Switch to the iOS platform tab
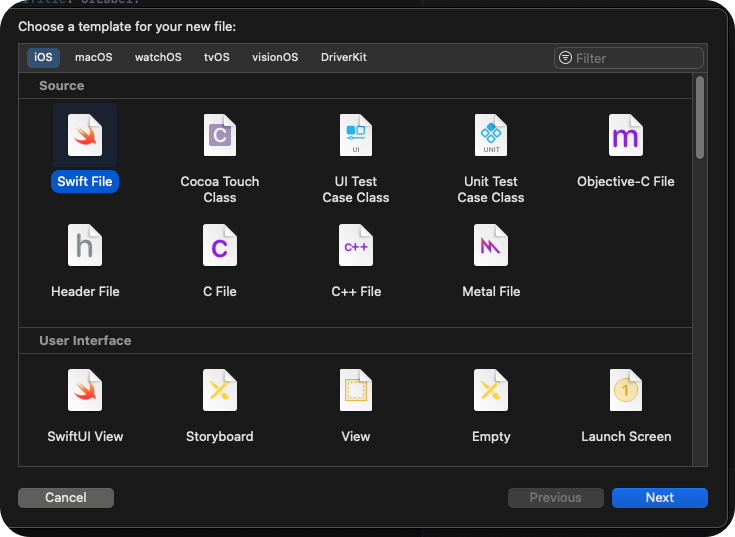Viewport: 735px width, 537px height. [43, 57]
